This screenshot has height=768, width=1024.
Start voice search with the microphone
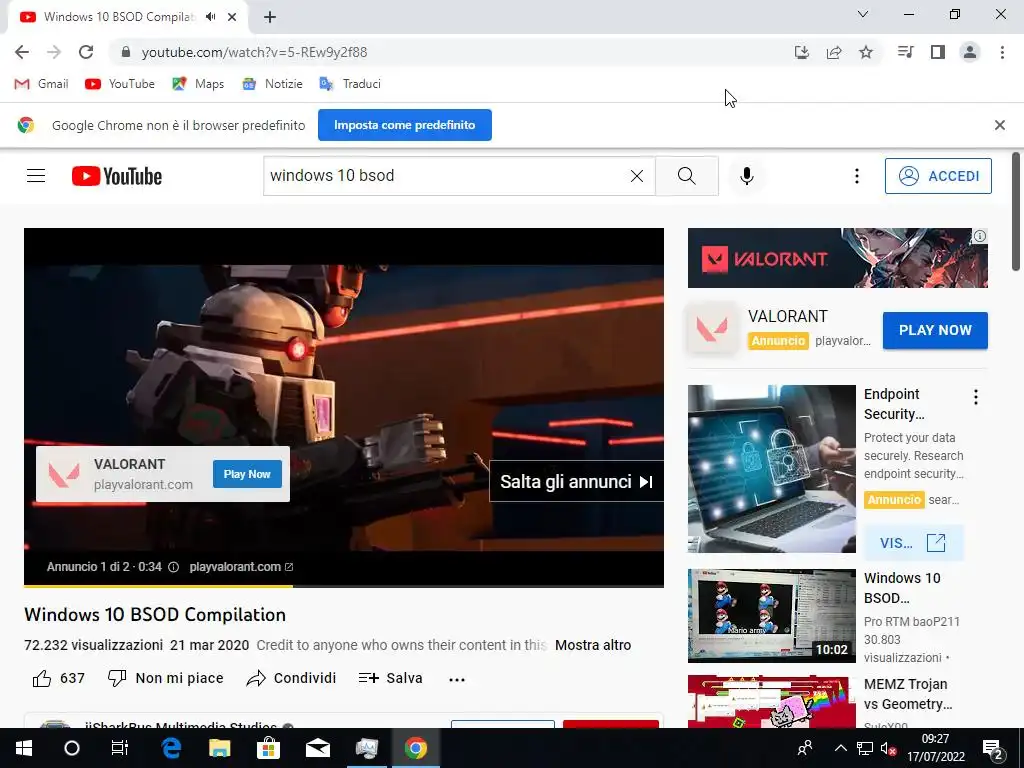[x=746, y=176]
